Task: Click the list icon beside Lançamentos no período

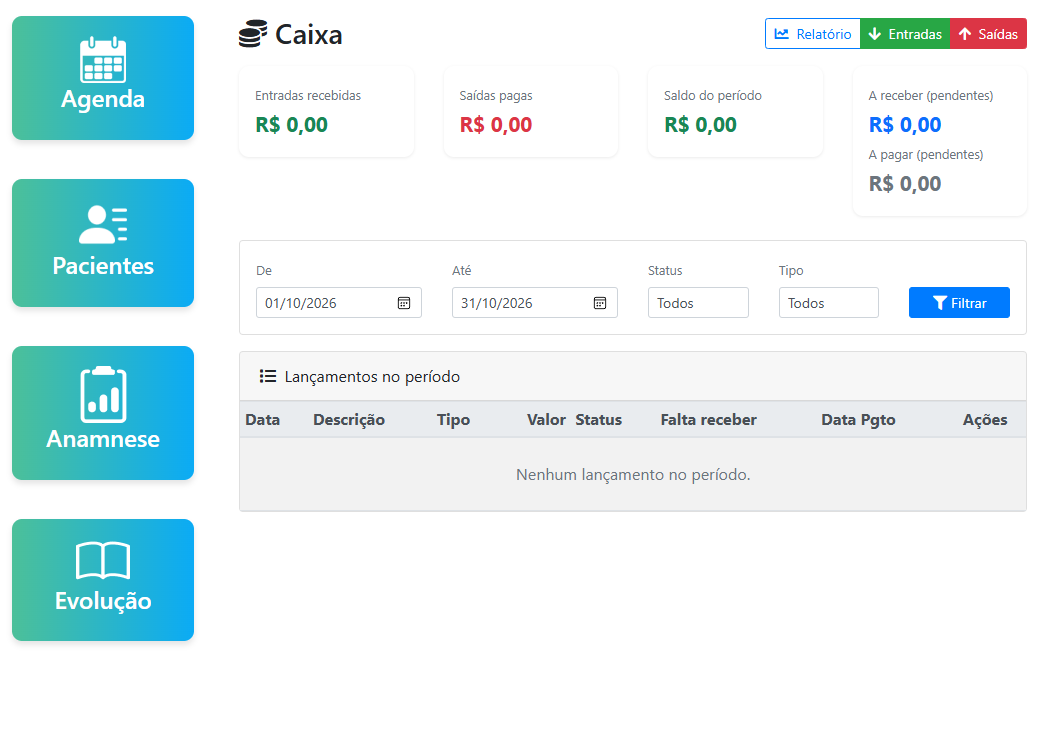Action: click(268, 376)
